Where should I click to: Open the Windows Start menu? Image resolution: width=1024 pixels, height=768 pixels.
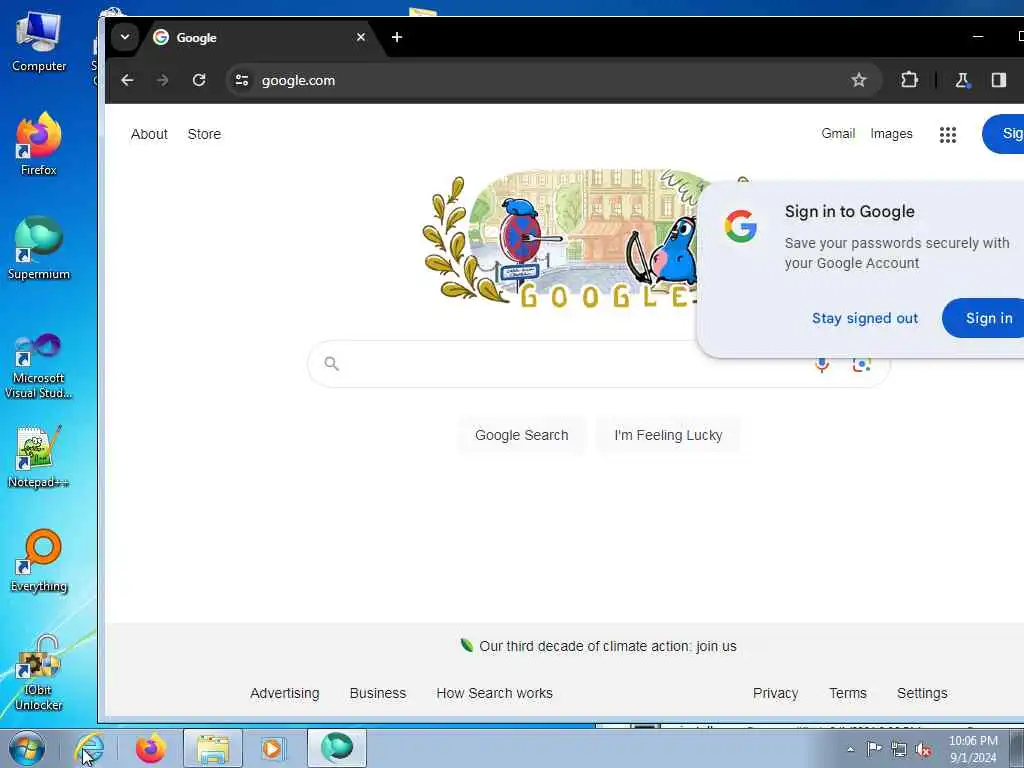tap(27, 748)
